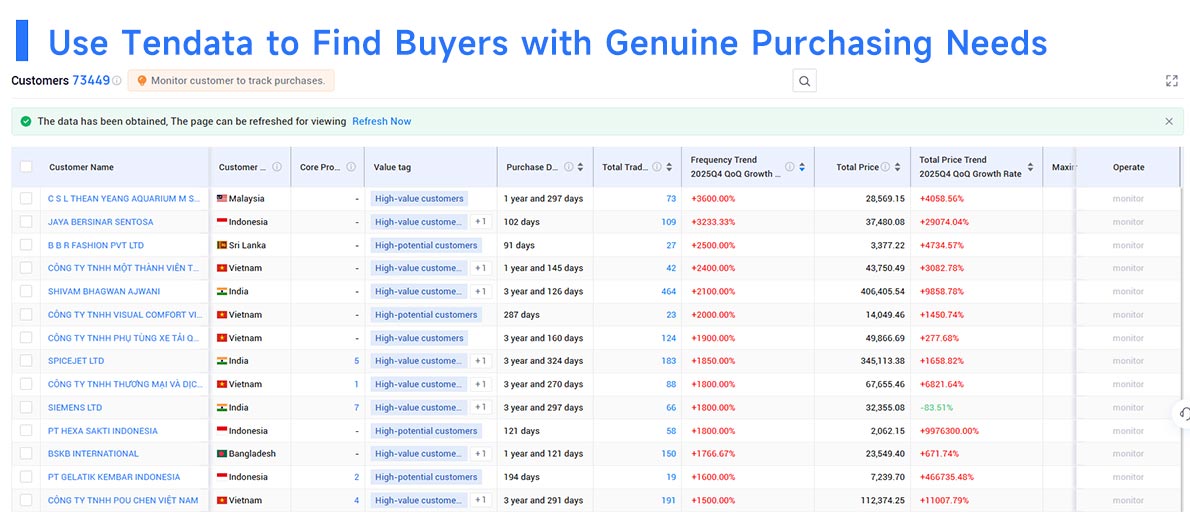Click High-potential customers tag for B B R FASHION

pos(426,245)
